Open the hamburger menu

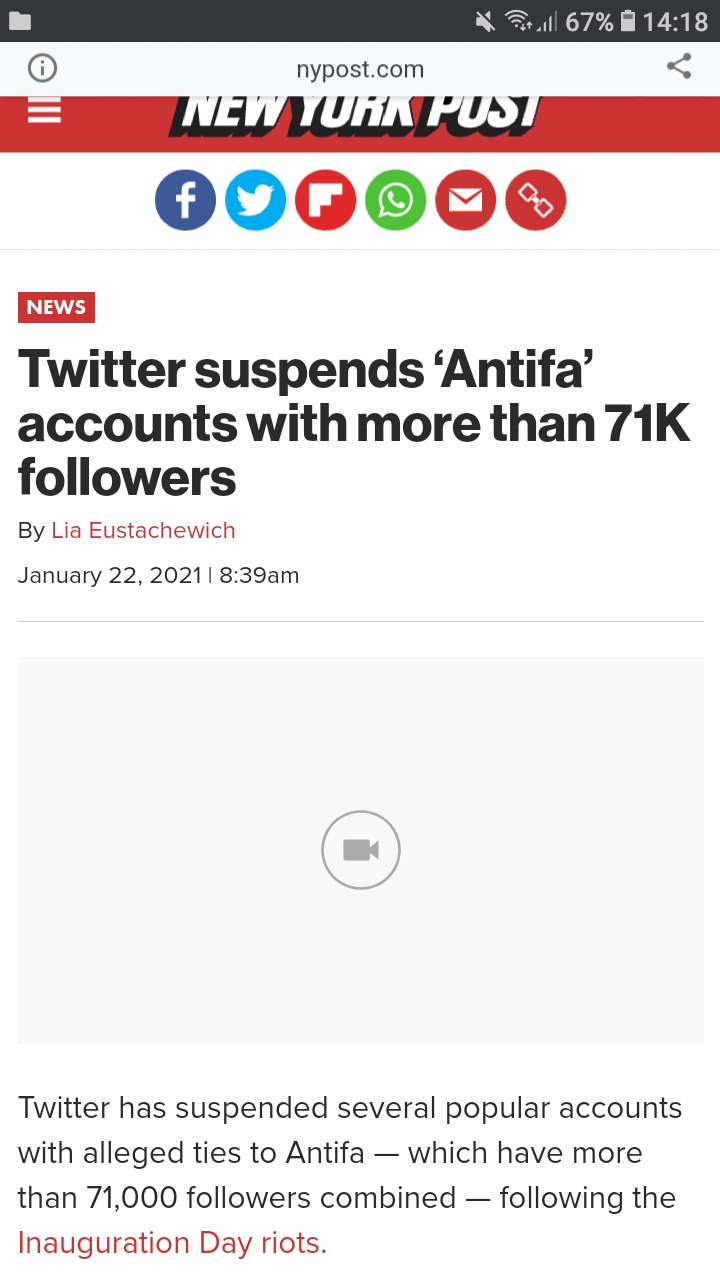coord(44,110)
